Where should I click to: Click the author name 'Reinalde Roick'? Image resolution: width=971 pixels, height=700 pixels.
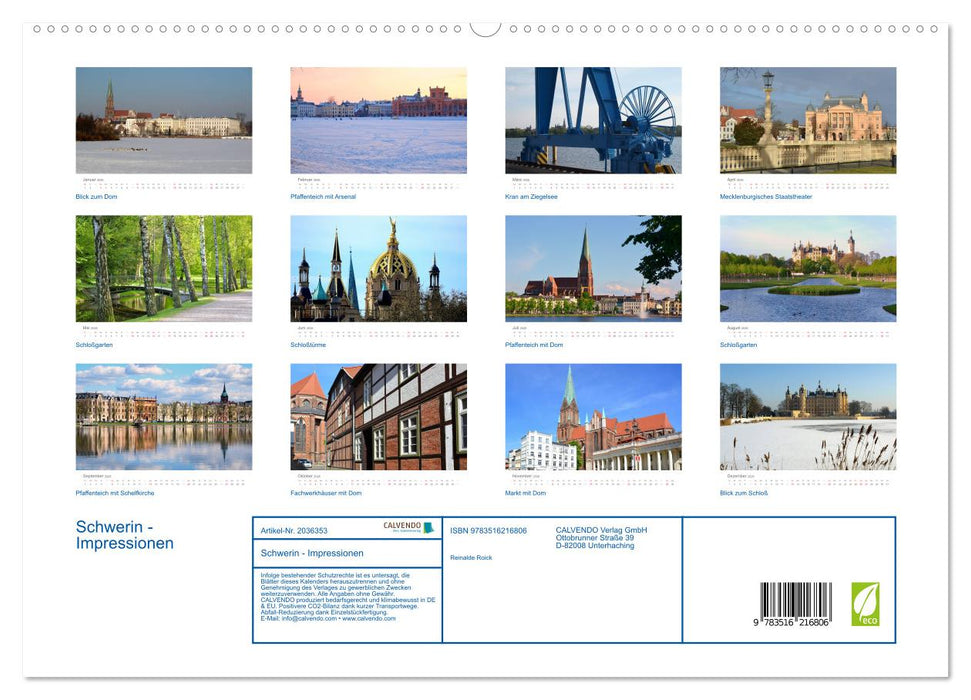pos(472,556)
